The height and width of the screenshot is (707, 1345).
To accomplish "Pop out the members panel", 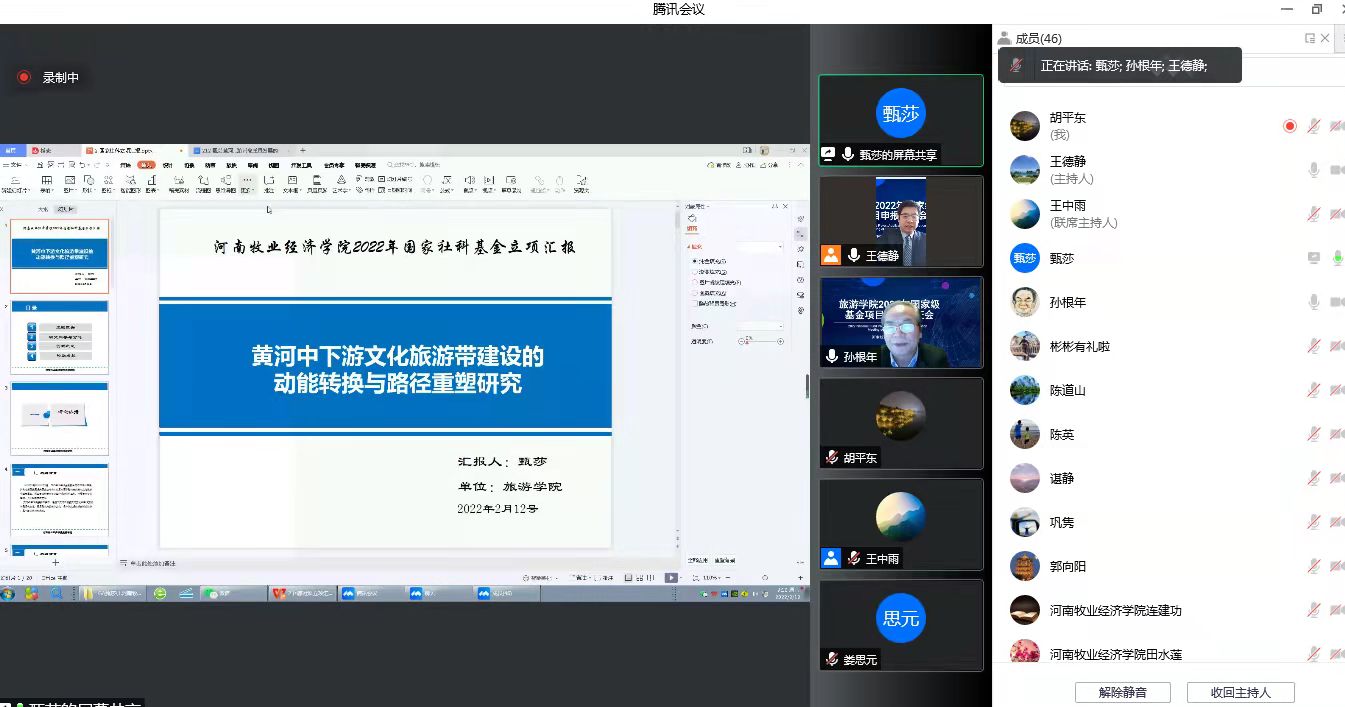I will (1309, 39).
